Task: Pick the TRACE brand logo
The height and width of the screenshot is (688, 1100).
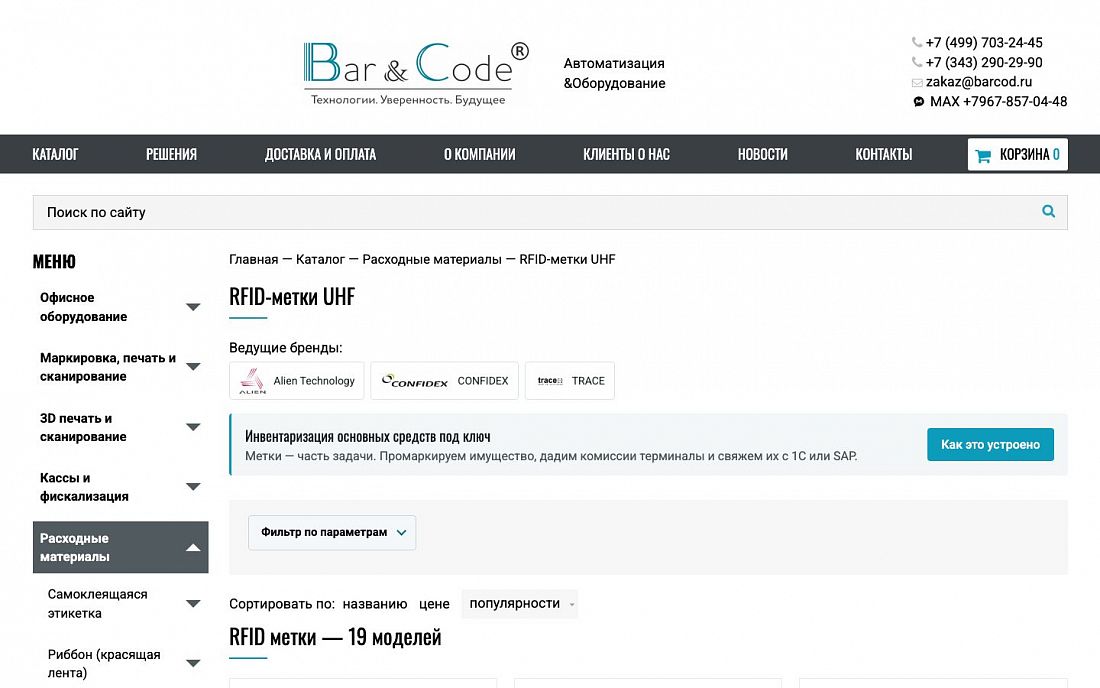Action: tap(550, 381)
